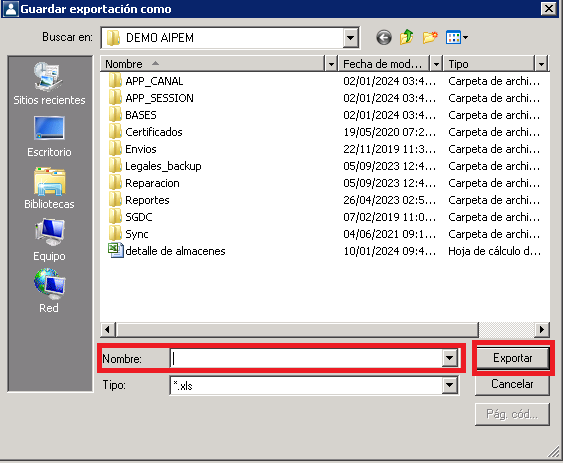Select the Sync folder icon
Image resolution: width=563 pixels, height=463 pixels.
point(115,233)
